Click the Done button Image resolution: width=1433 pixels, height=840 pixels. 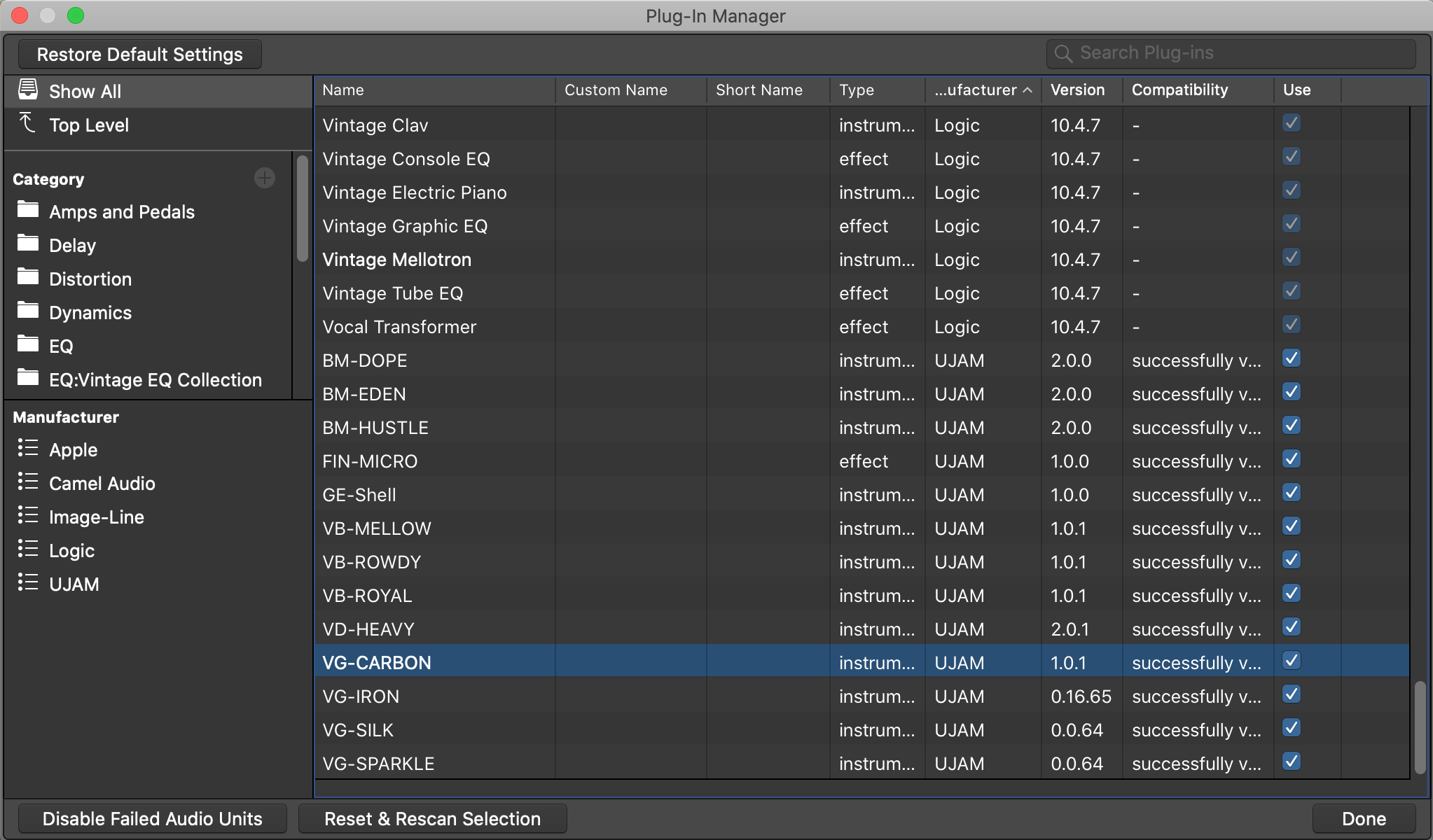(x=1364, y=818)
